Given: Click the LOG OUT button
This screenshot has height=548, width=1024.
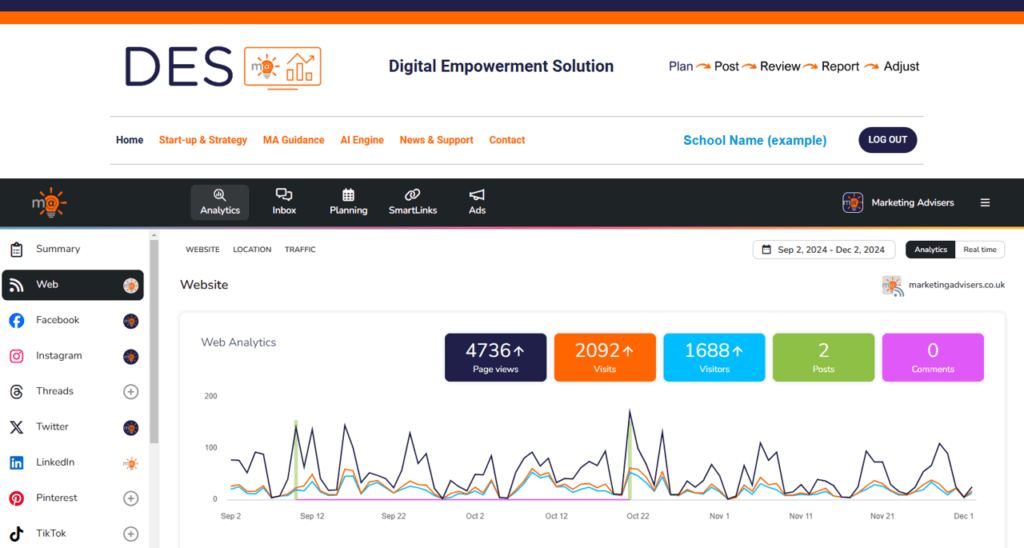Looking at the screenshot, I should 888,140.
